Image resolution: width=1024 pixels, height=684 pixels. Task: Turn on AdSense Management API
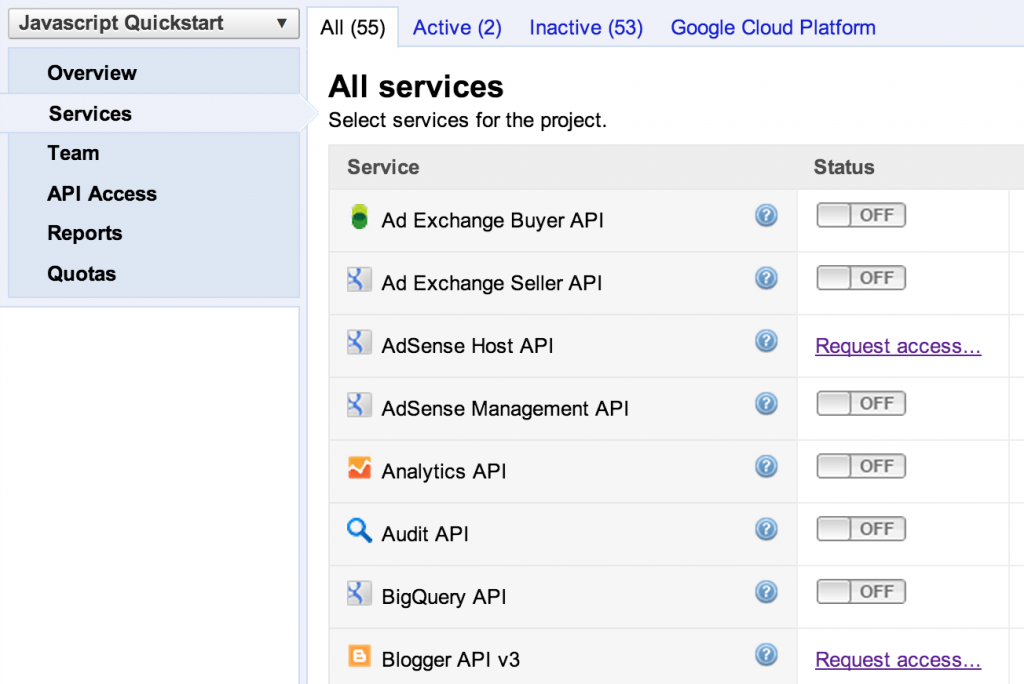point(861,403)
